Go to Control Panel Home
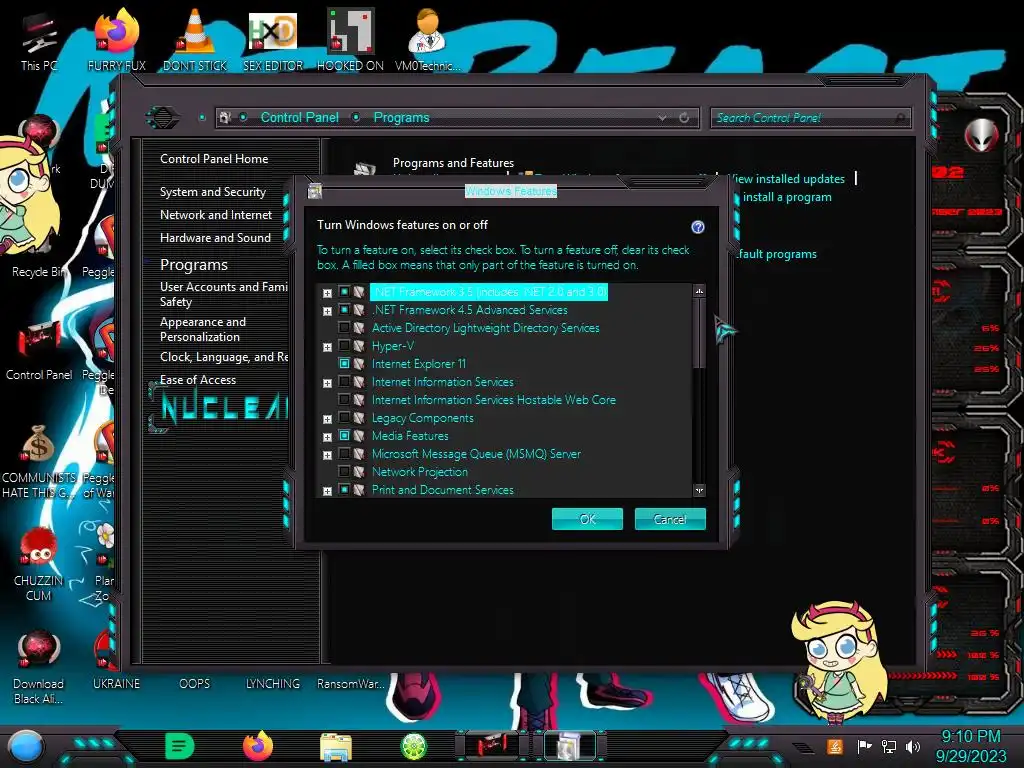This screenshot has width=1024, height=768. [x=214, y=159]
